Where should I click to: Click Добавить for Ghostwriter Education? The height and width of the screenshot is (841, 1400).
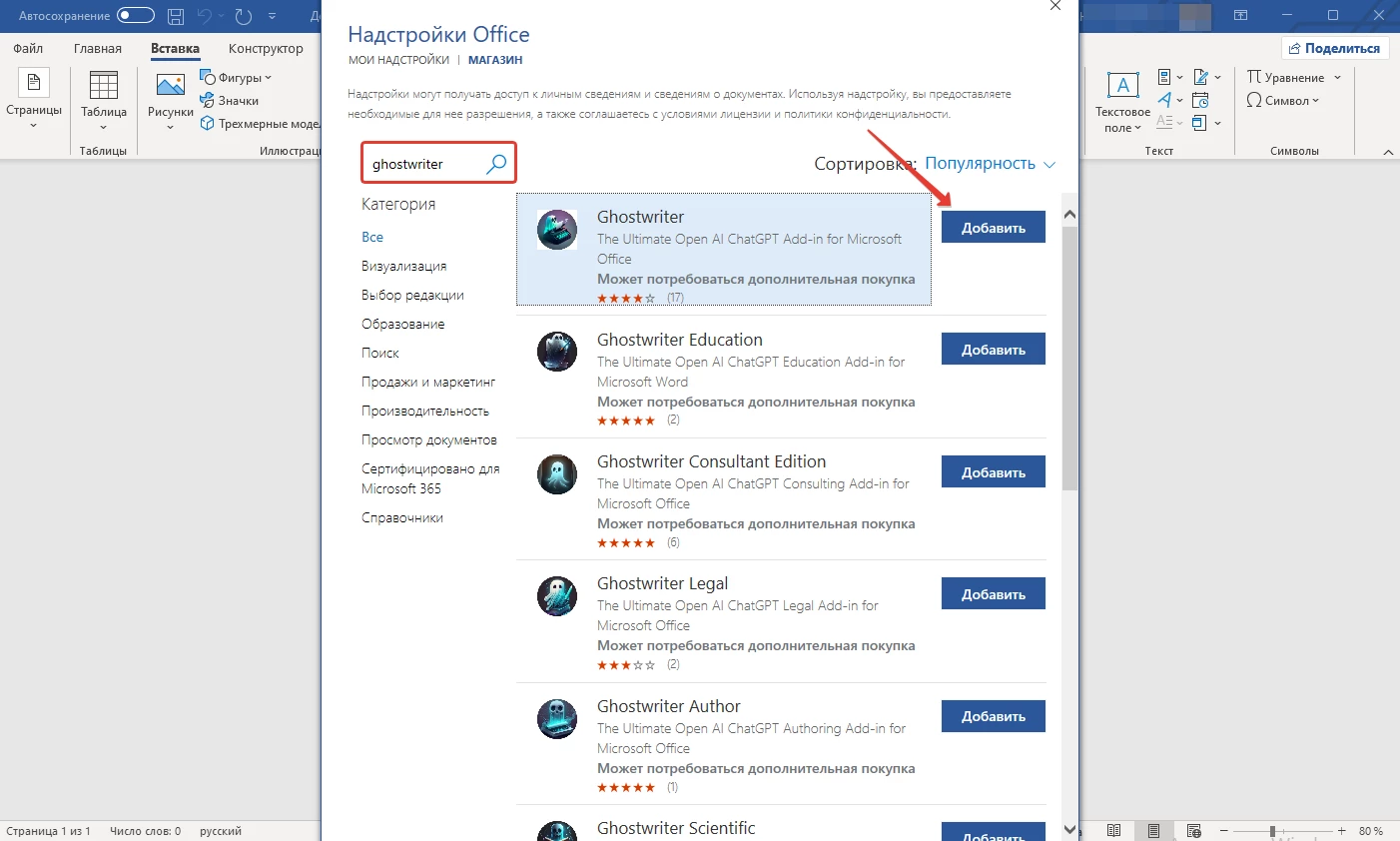coord(994,350)
